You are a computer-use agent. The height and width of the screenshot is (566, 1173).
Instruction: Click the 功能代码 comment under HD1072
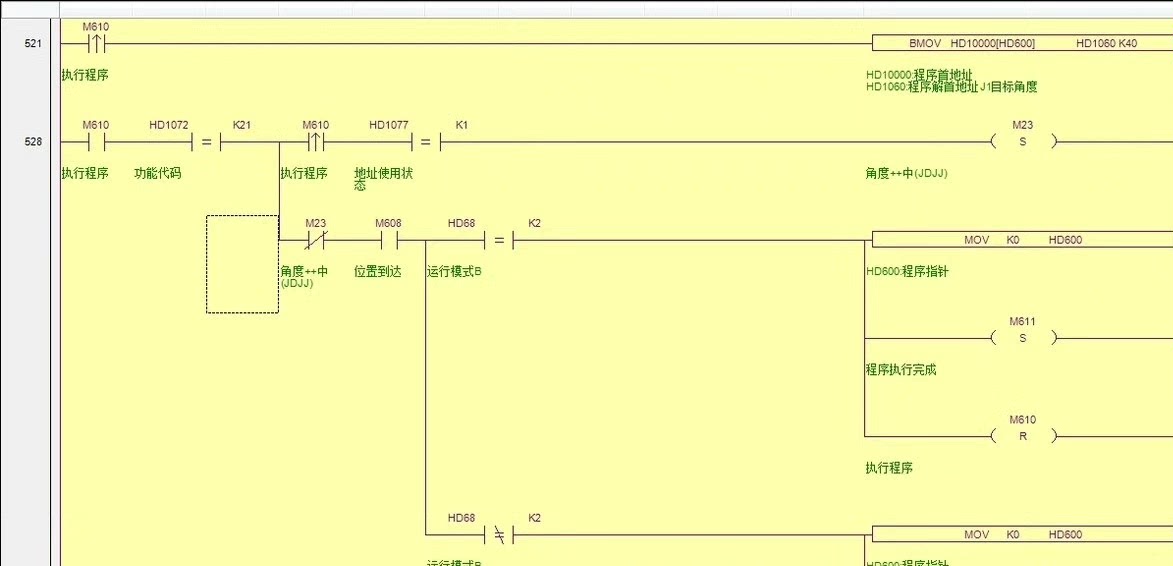(158, 173)
